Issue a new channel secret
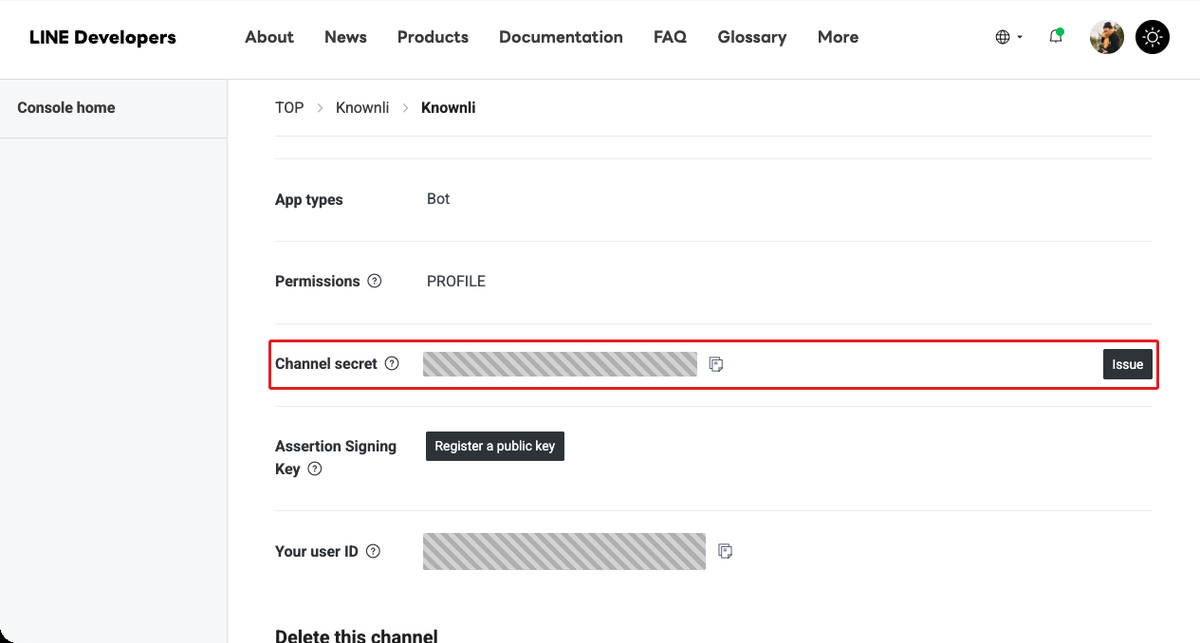1200x643 pixels. tap(1127, 364)
